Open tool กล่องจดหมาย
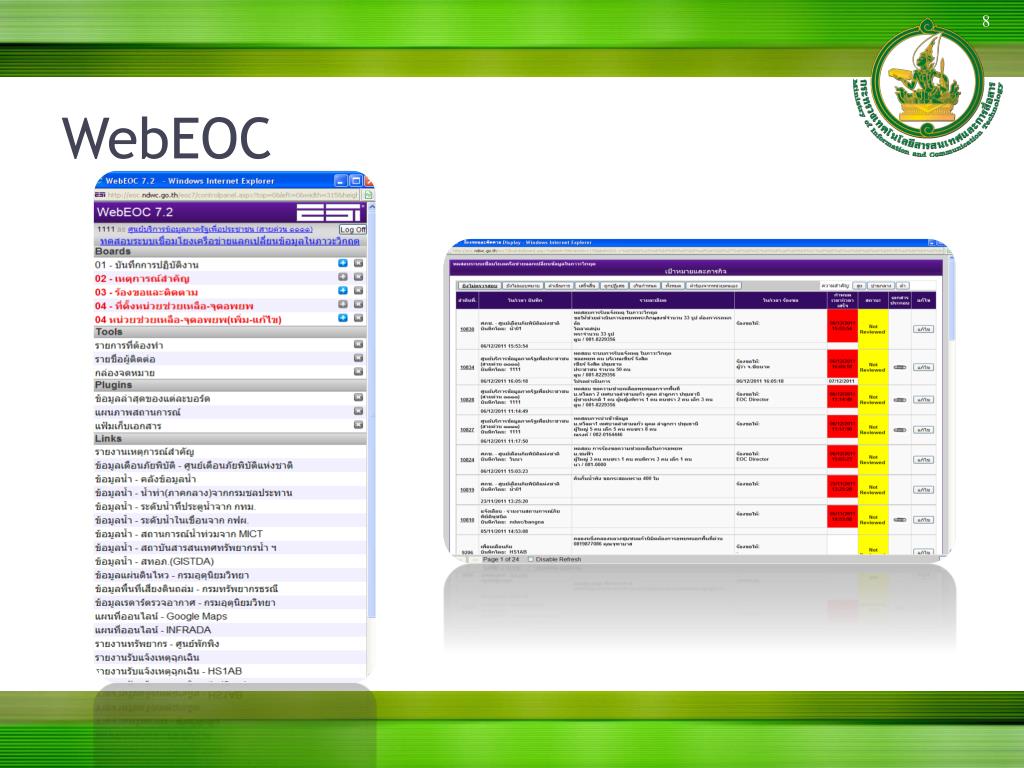The image size is (1024, 768). [x=125, y=373]
